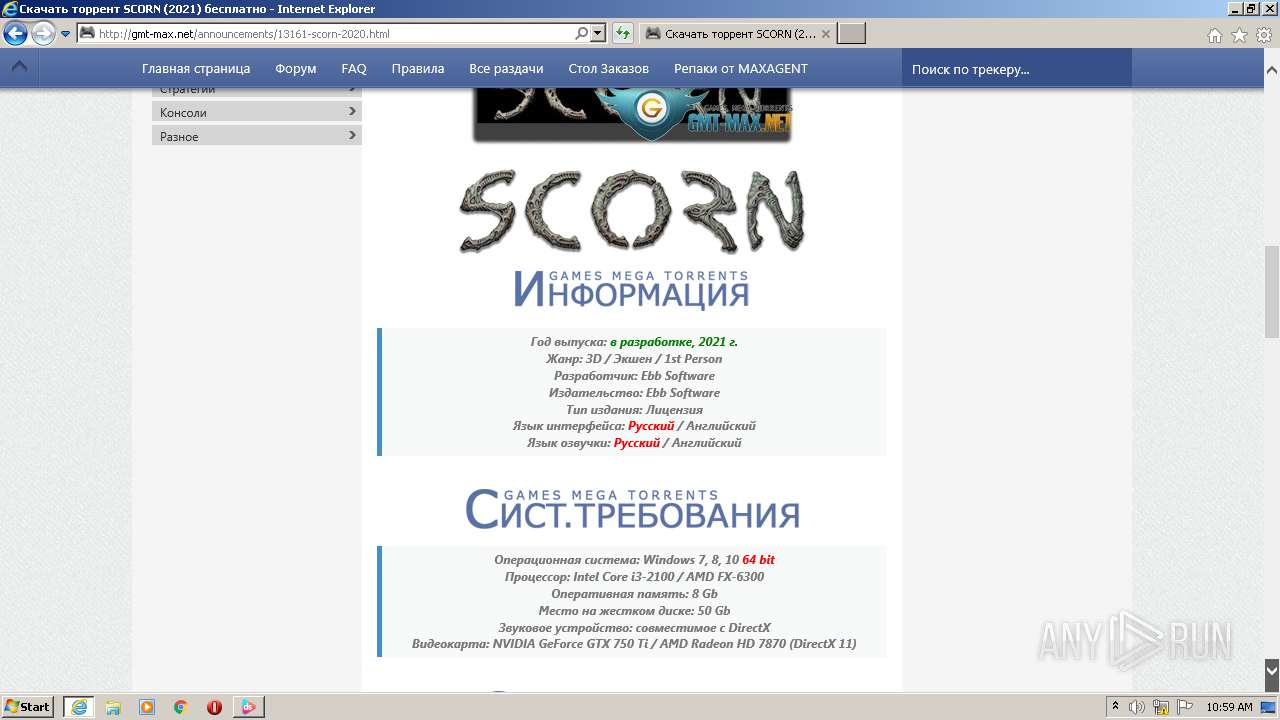This screenshot has height=720, width=1280.
Task: Click the browser Forward arrow button
Action: click(x=43, y=34)
